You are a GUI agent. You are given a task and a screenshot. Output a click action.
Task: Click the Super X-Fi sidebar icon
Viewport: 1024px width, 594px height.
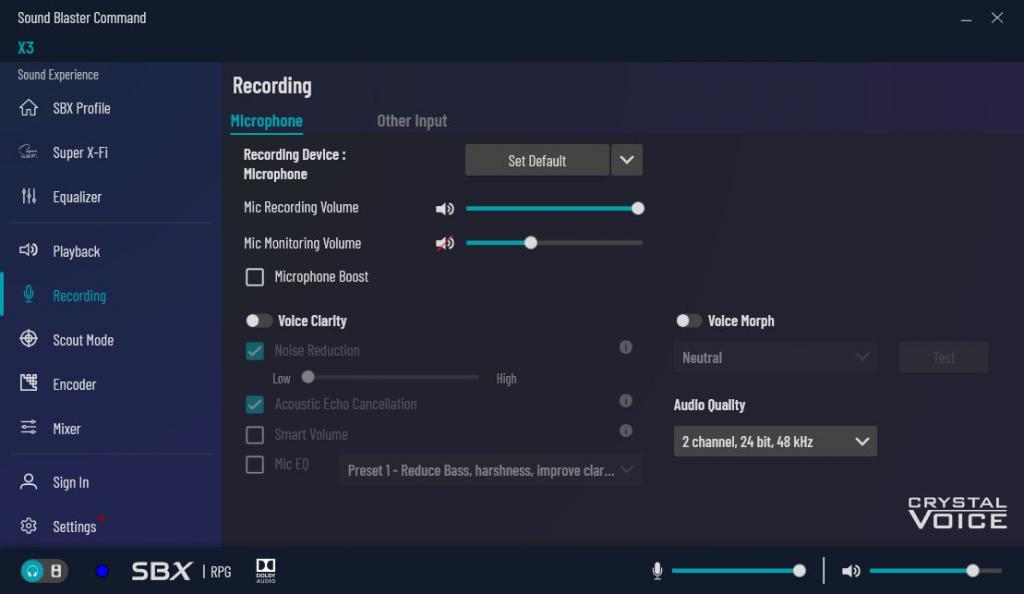pyautogui.click(x=28, y=152)
